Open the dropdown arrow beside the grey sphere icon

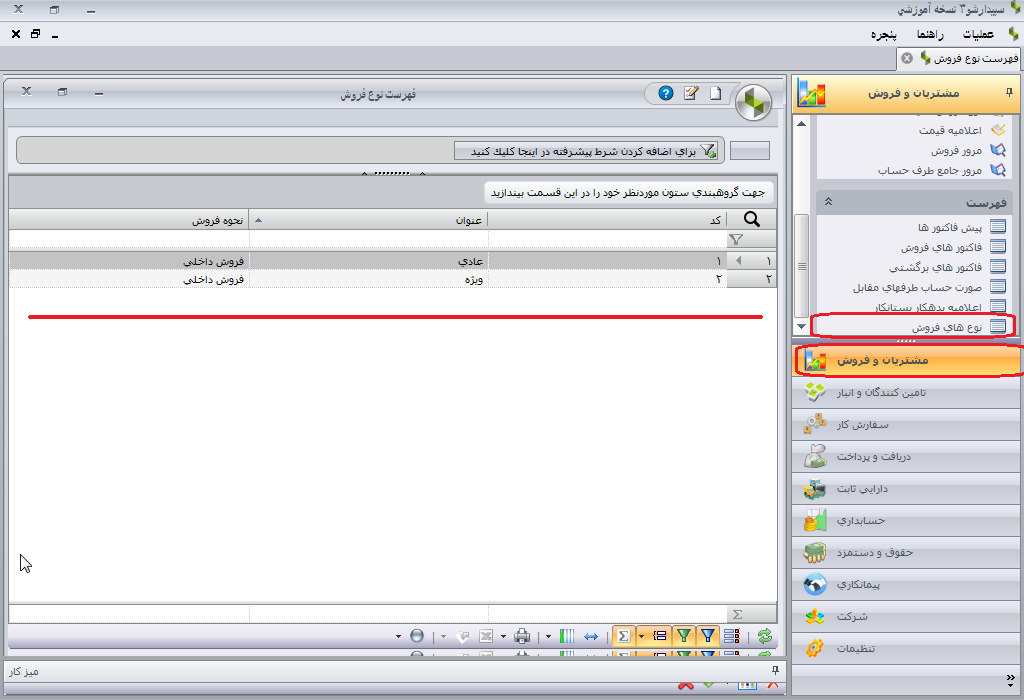[398, 636]
